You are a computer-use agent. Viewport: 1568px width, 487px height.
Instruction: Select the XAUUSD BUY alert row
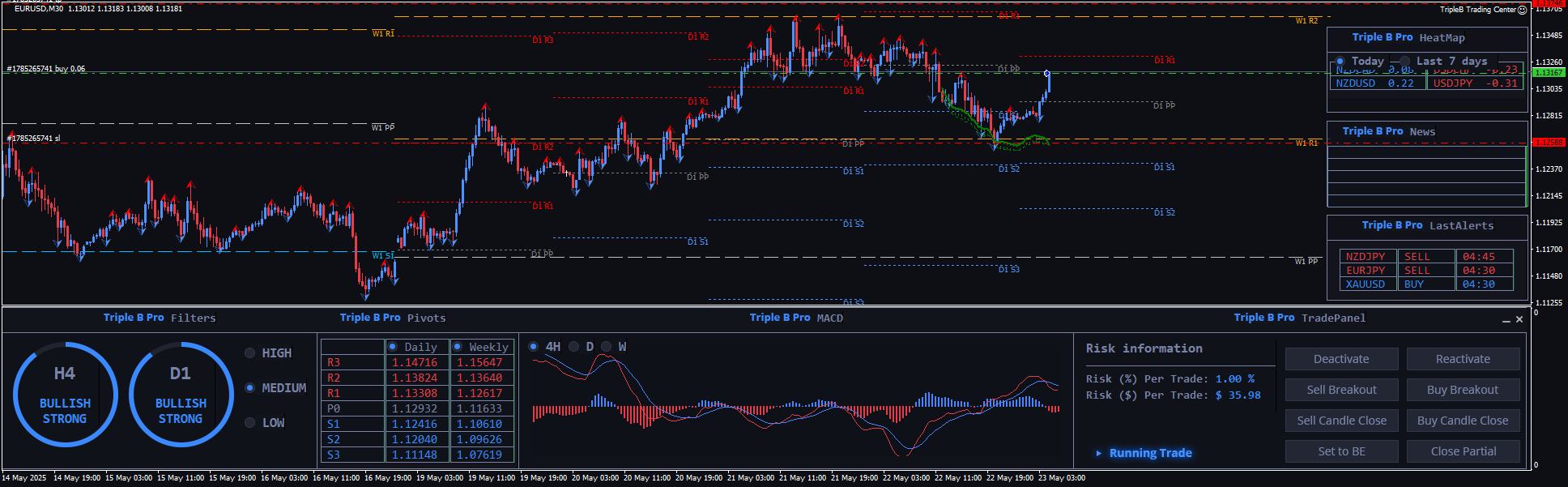pos(1425,284)
